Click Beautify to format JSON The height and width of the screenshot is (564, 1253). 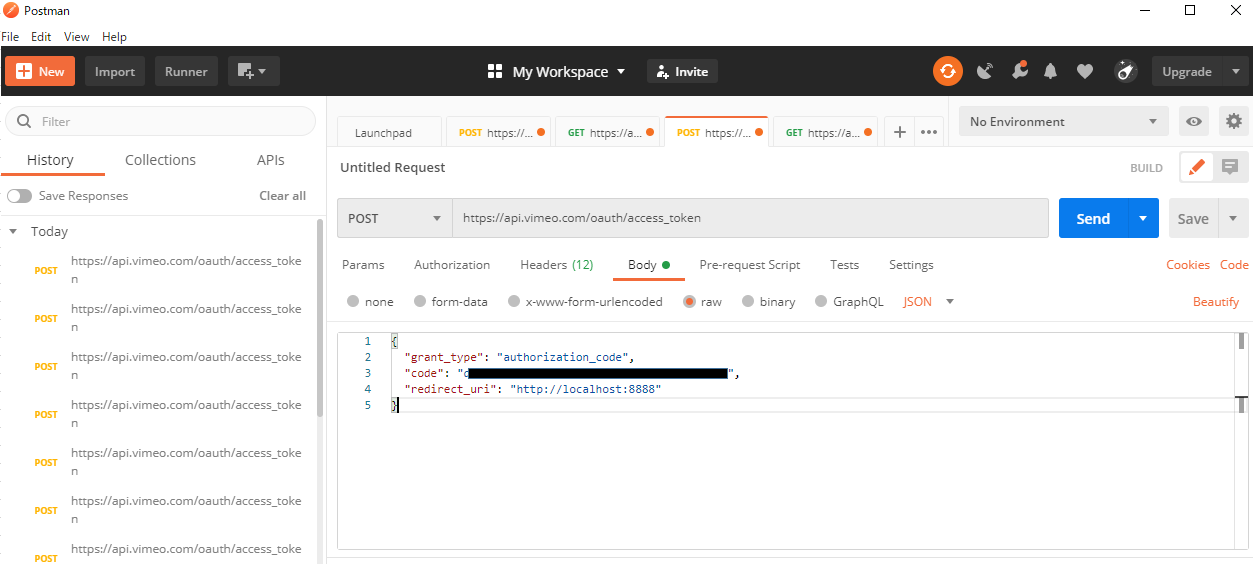click(1216, 301)
